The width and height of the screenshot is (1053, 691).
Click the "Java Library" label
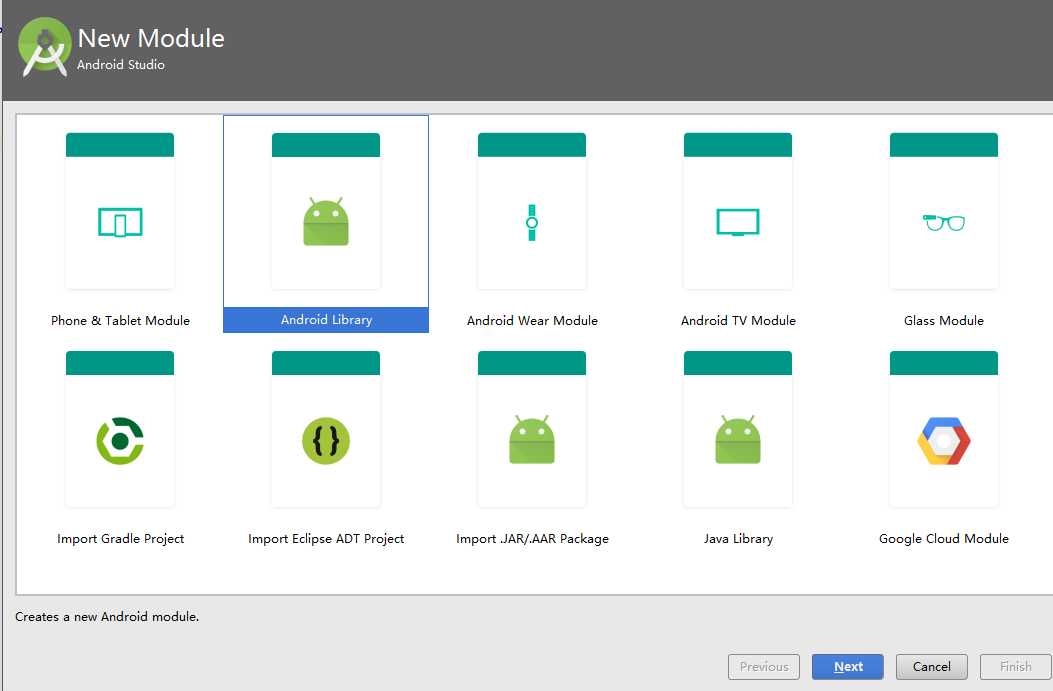tap(738, 539)
